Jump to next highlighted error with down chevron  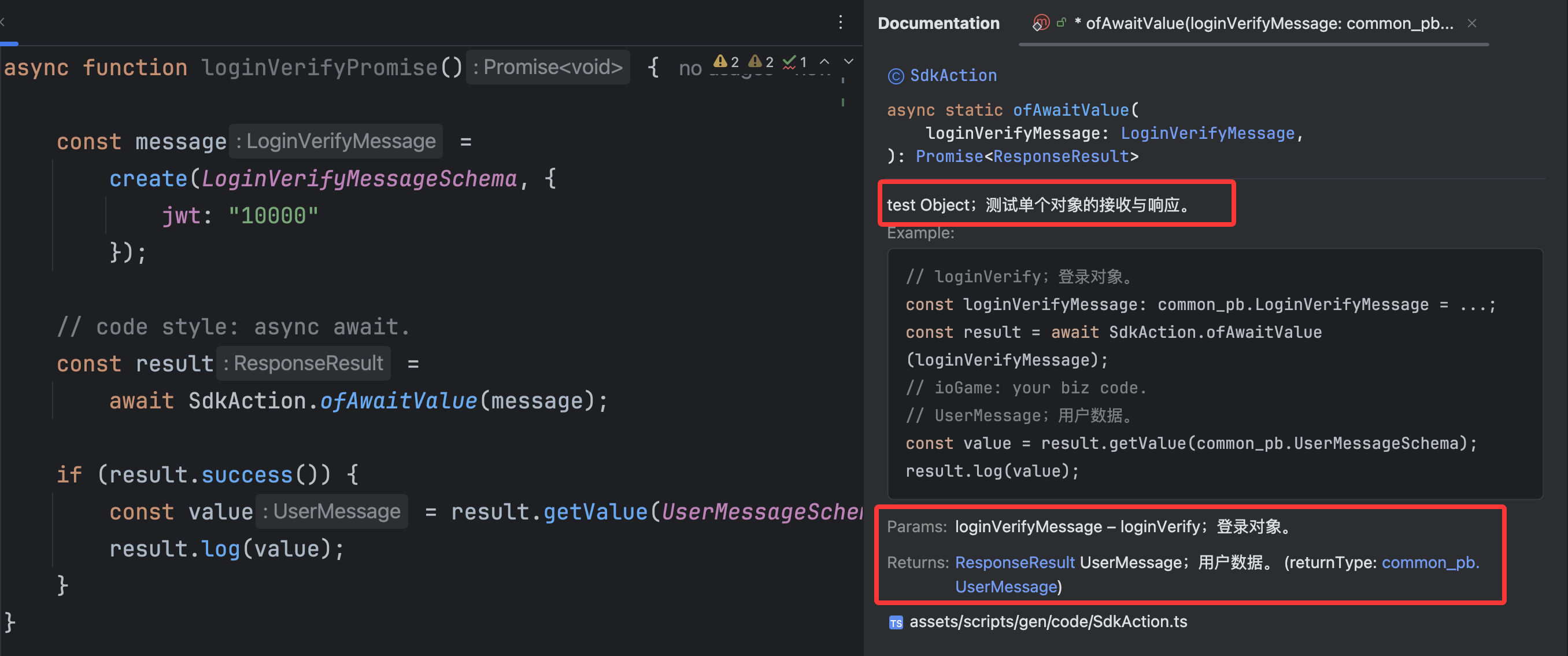849,61
